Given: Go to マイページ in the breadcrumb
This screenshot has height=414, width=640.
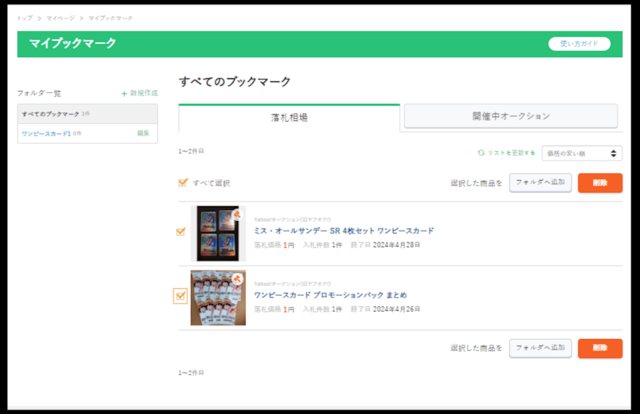Looking at the screenshot, I should 58,18.
